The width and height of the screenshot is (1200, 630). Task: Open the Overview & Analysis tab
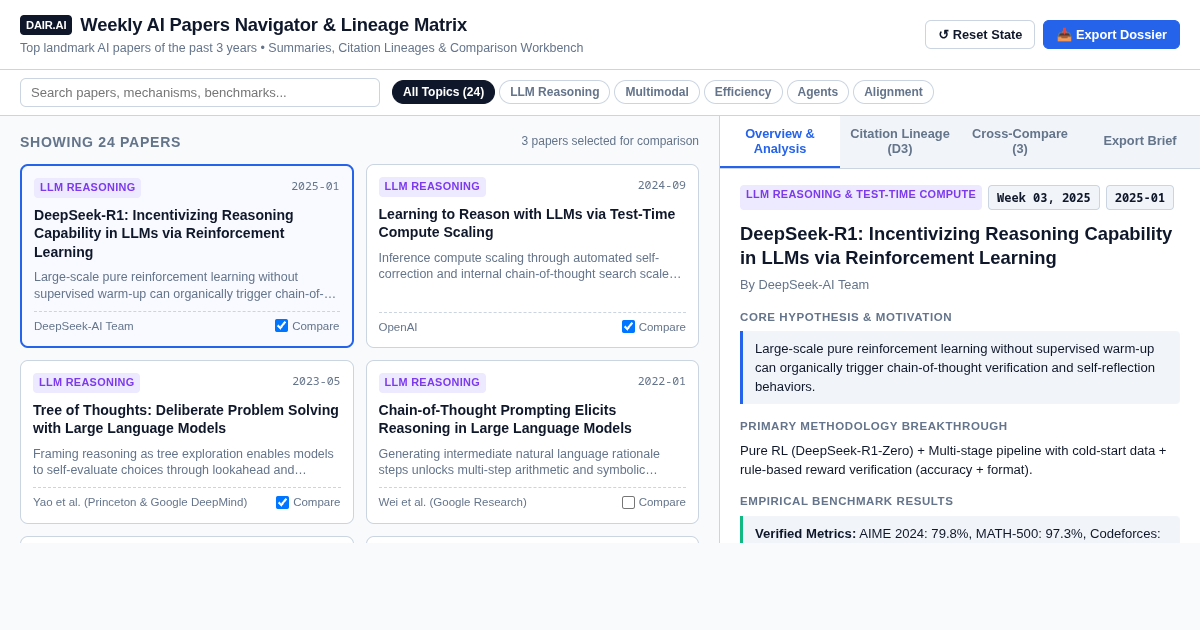click(x=780, y=141)
